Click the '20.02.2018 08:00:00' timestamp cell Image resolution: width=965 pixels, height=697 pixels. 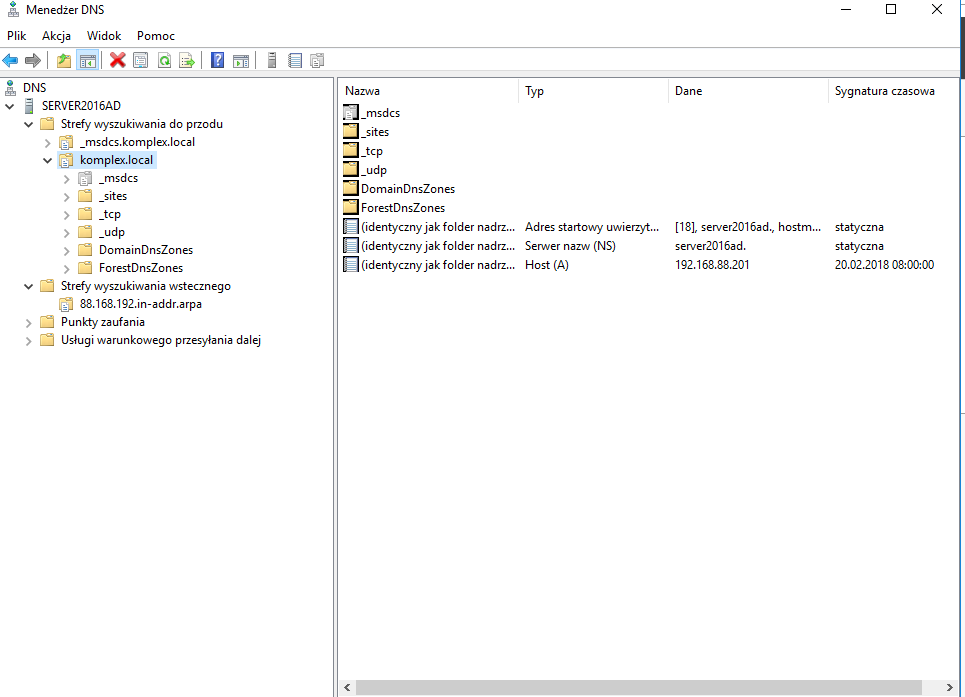coord(884,265)
